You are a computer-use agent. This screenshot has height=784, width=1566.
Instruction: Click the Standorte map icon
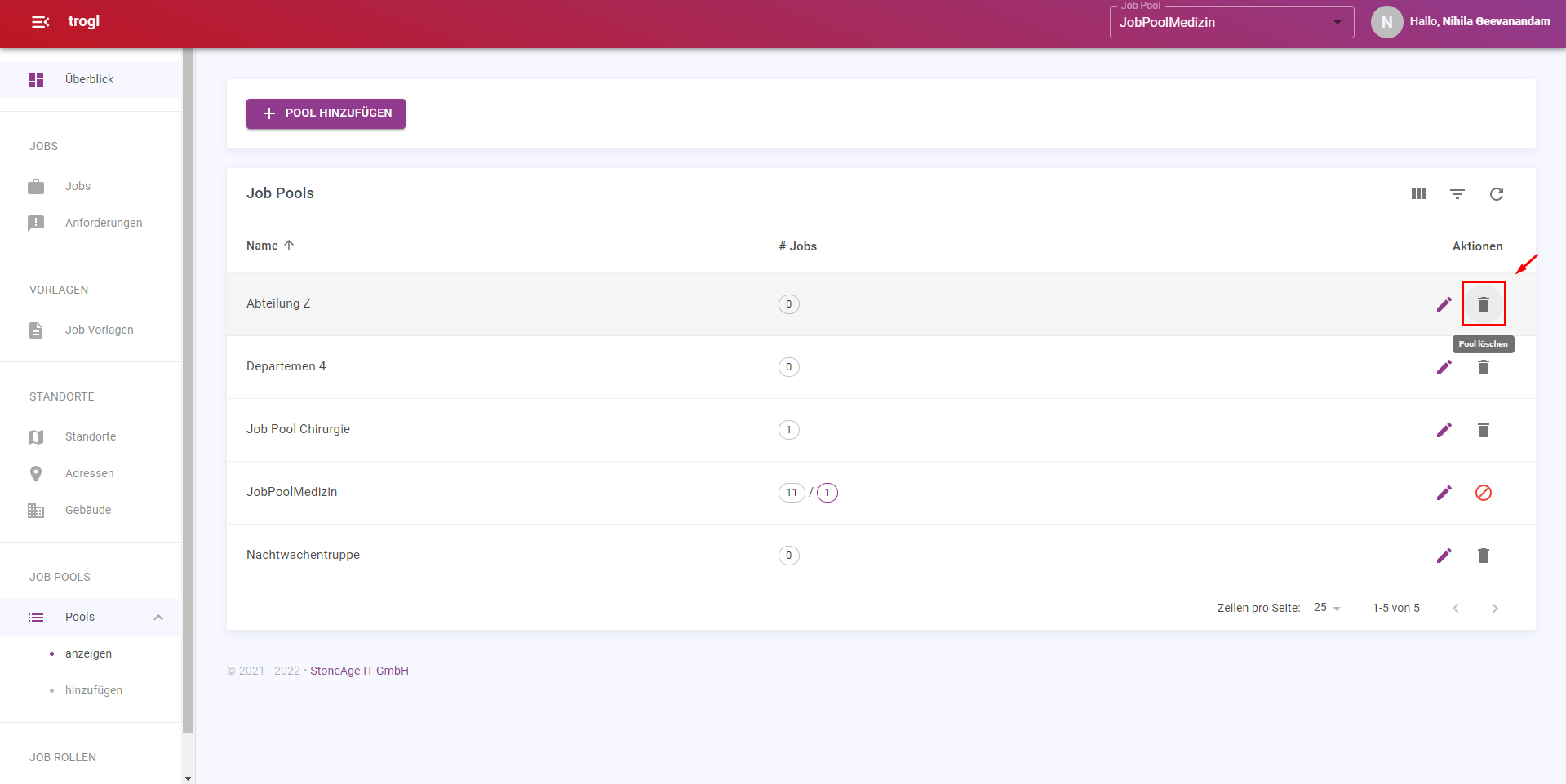[36, 437]
